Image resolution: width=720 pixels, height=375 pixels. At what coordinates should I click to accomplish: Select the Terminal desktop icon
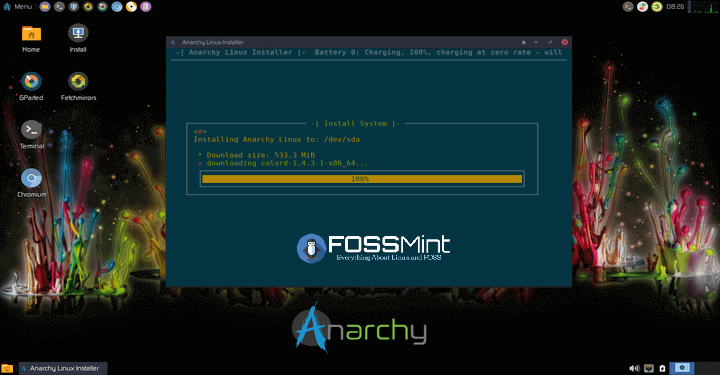click(x=31, y=135)
